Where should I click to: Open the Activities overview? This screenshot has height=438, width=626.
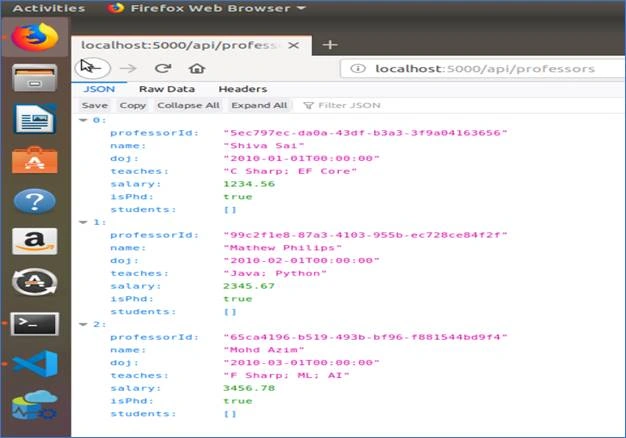pyautogui.click(x=49, y=8)
